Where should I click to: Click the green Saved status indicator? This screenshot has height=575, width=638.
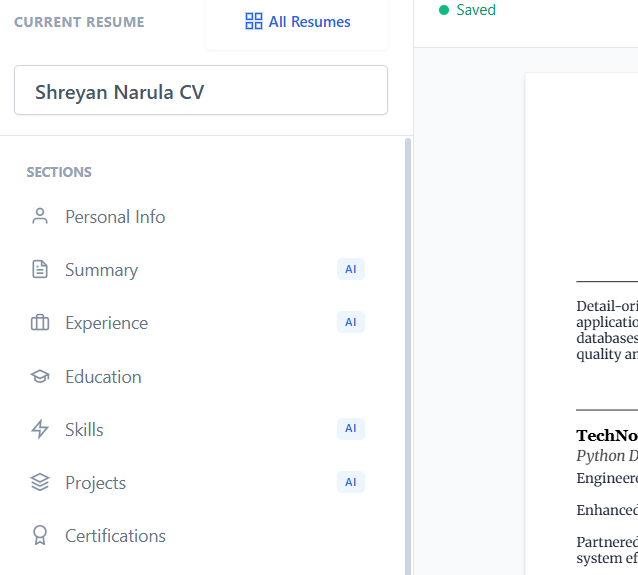pyautogui.click(x=467, y=10)
